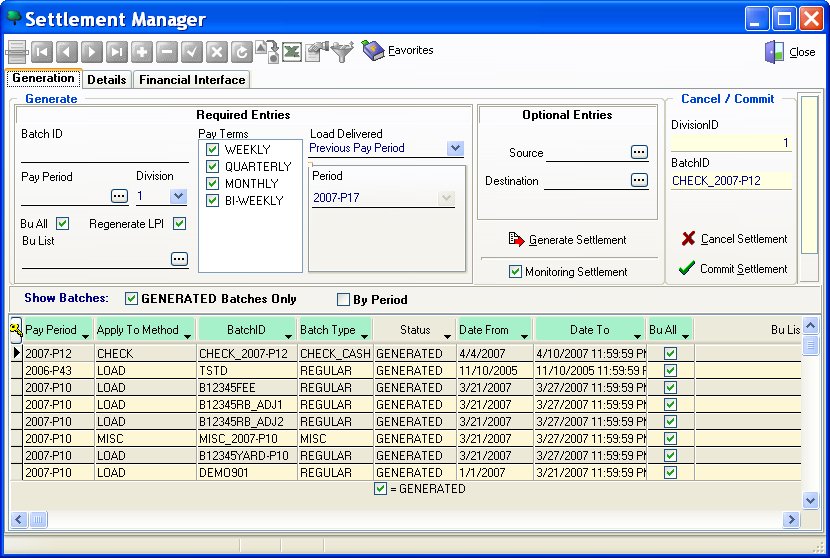Switch to the Details tab

(x=106, y=80)
